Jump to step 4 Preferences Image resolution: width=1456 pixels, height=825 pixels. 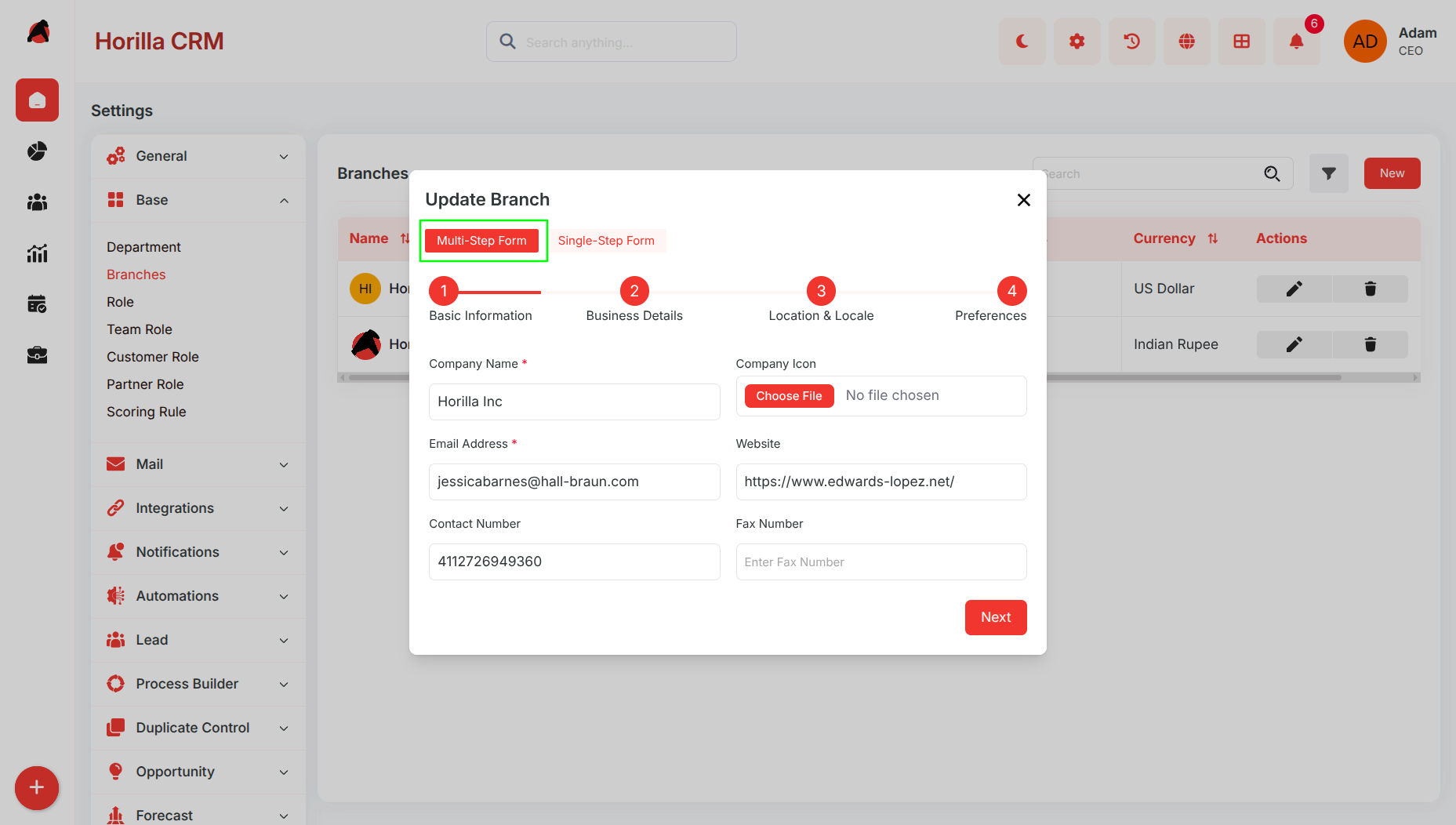[x=1011, y=291]
